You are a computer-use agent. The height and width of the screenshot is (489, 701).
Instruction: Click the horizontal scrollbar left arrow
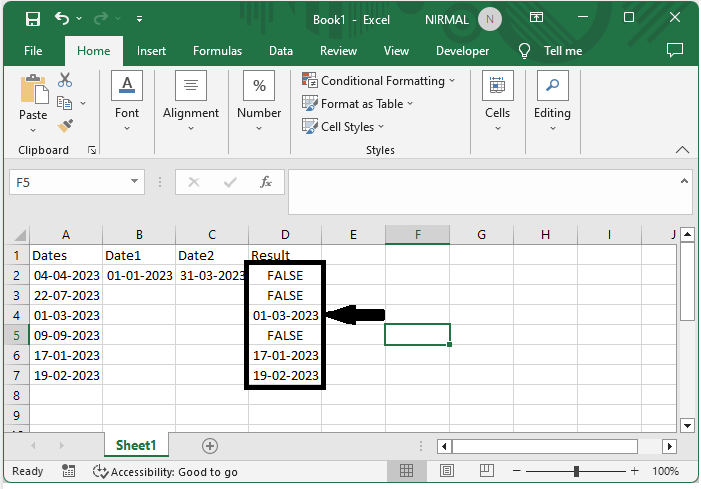[x=444, y=446]
